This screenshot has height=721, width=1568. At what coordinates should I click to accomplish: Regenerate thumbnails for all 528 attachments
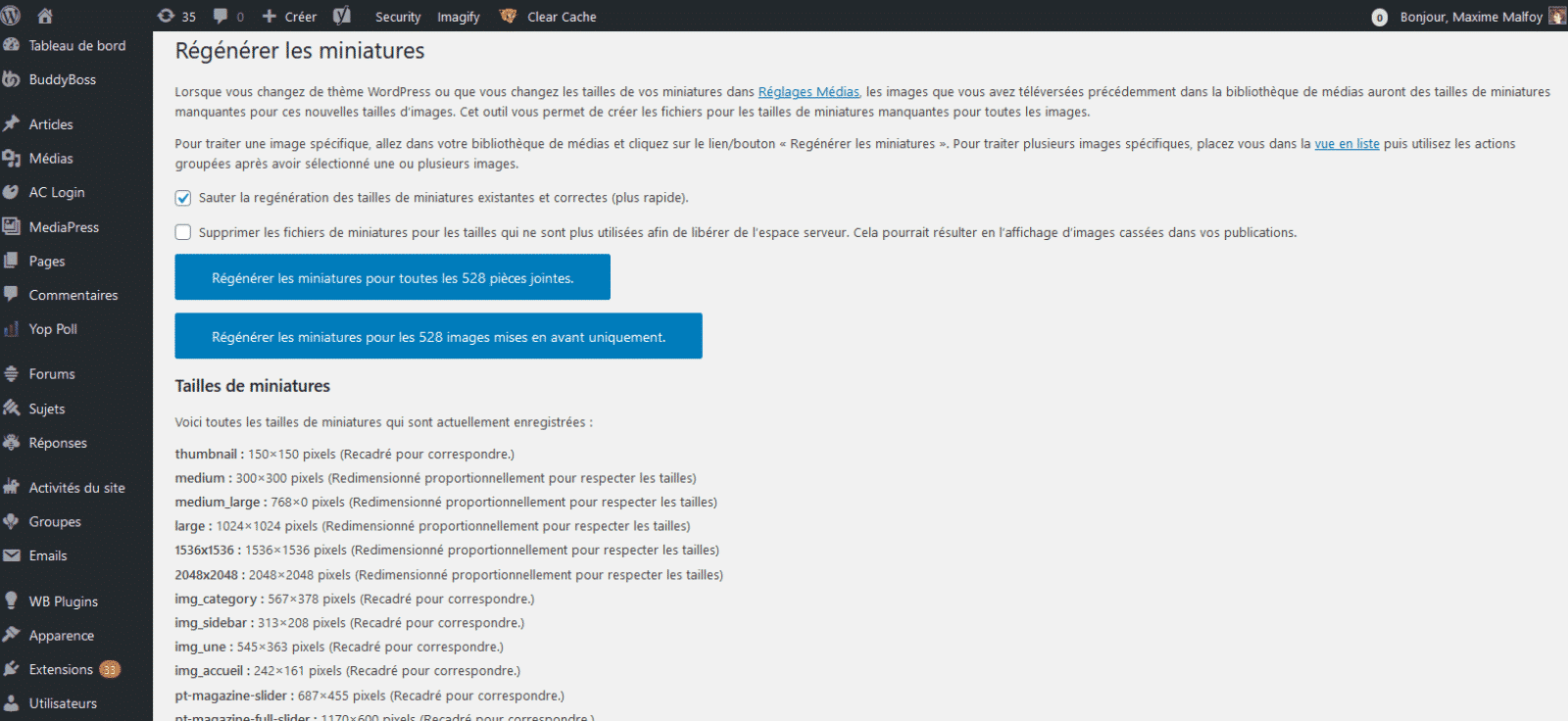click(392, 277)
